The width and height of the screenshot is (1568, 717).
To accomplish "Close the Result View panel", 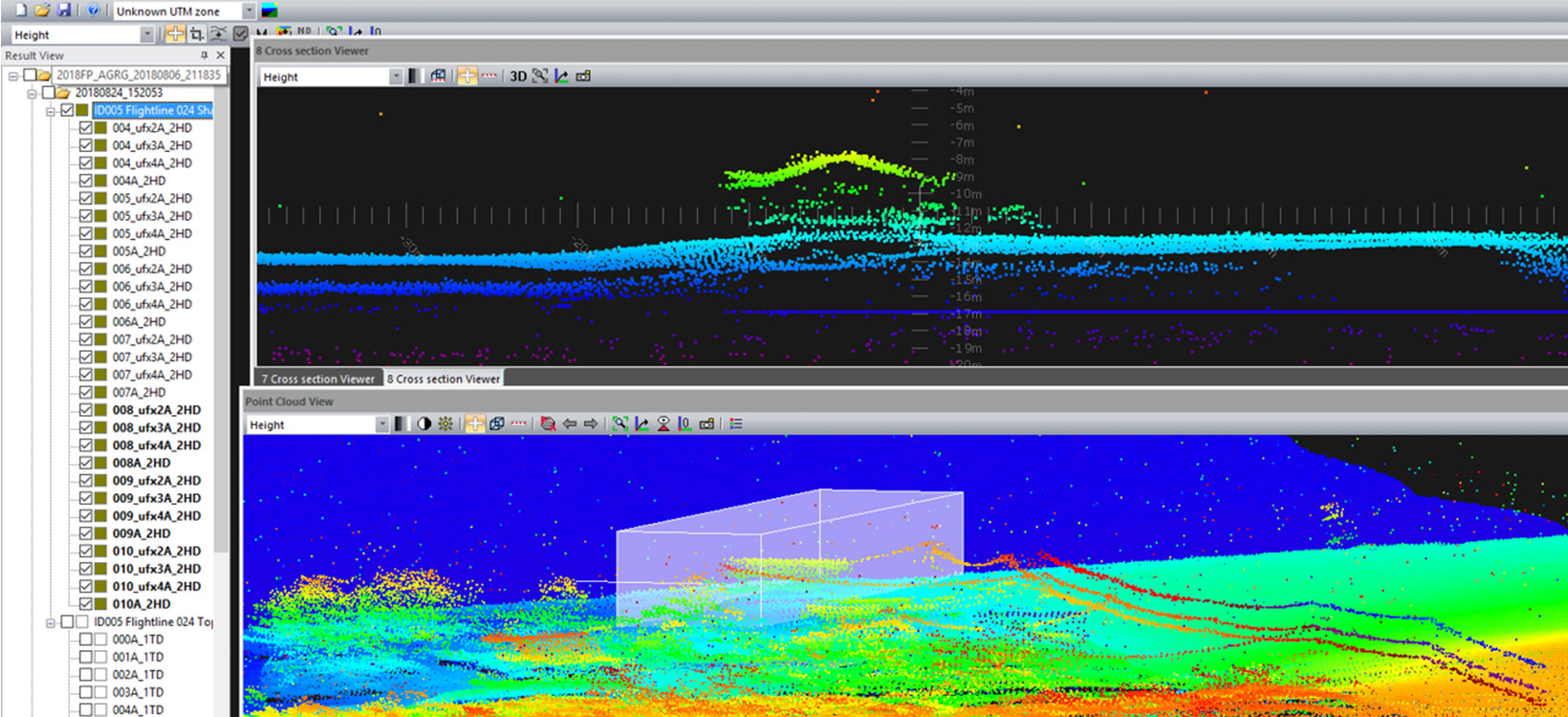I will 221,55.
